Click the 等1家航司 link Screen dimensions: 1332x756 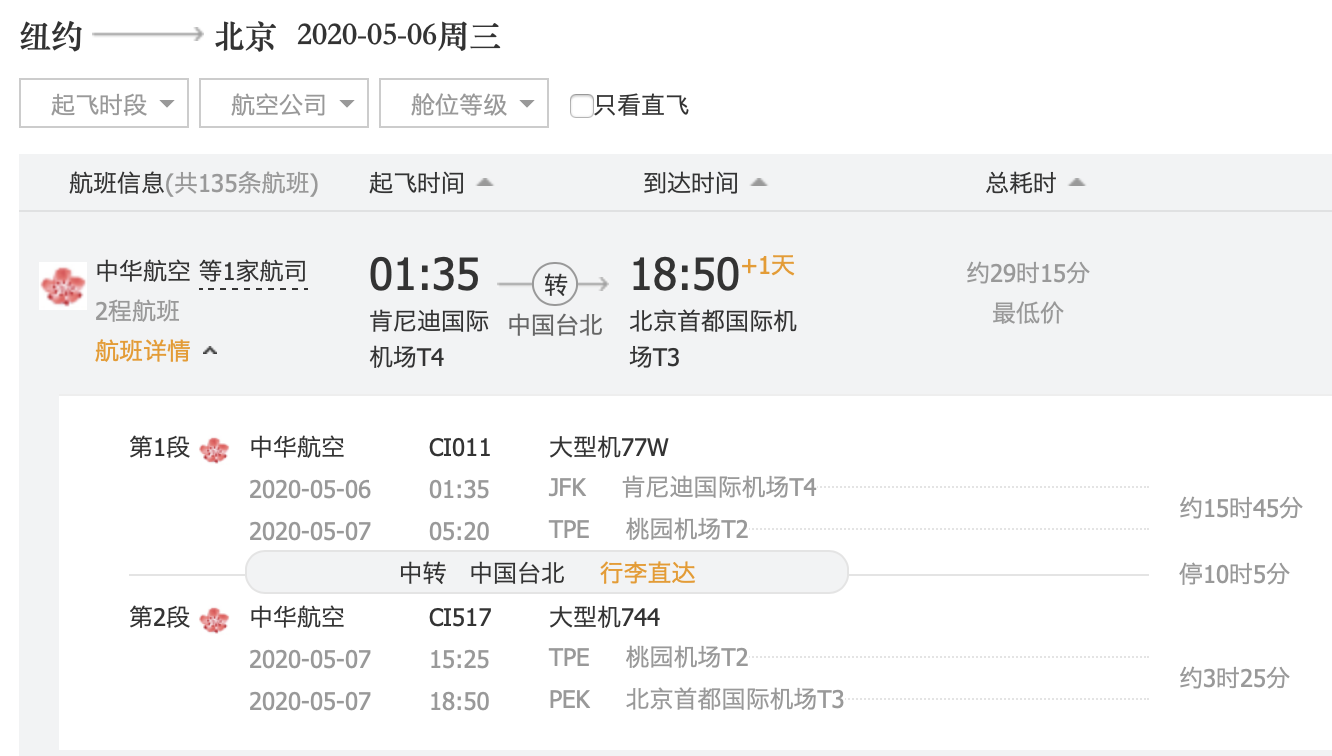tap(253, 272)
